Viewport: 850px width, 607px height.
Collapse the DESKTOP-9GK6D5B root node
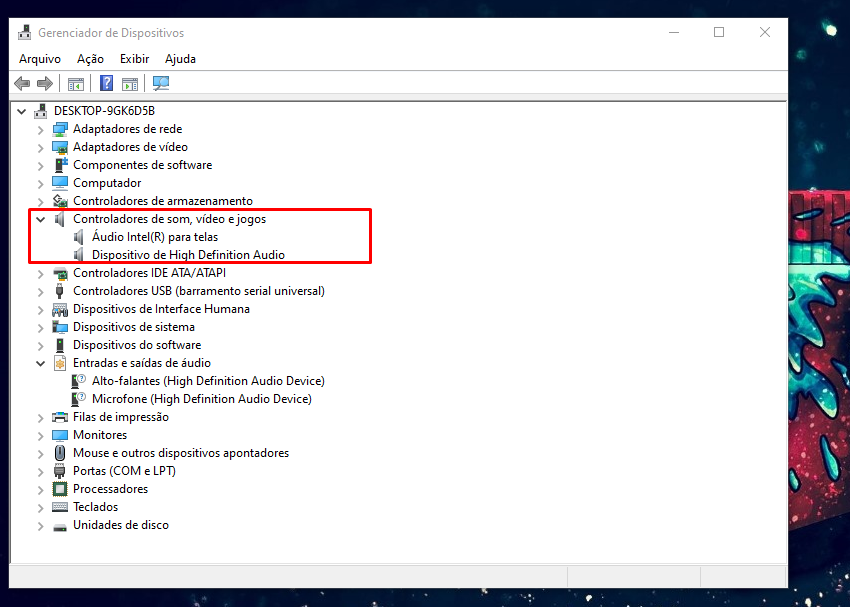click(x=22, y=112)
